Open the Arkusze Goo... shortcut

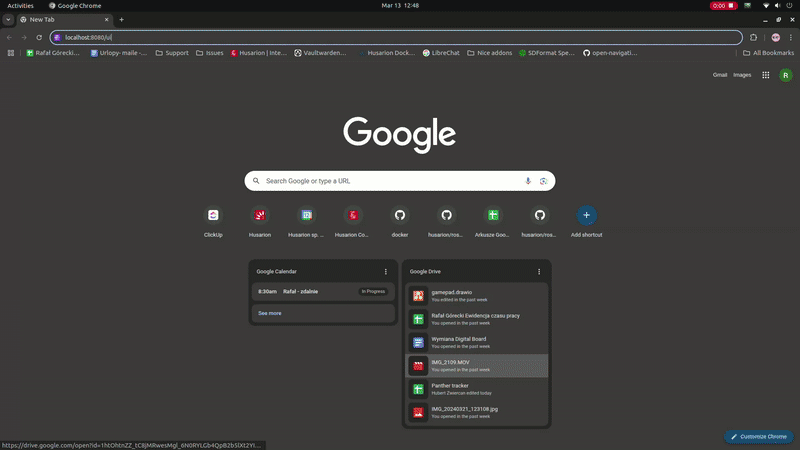[493, 215]
